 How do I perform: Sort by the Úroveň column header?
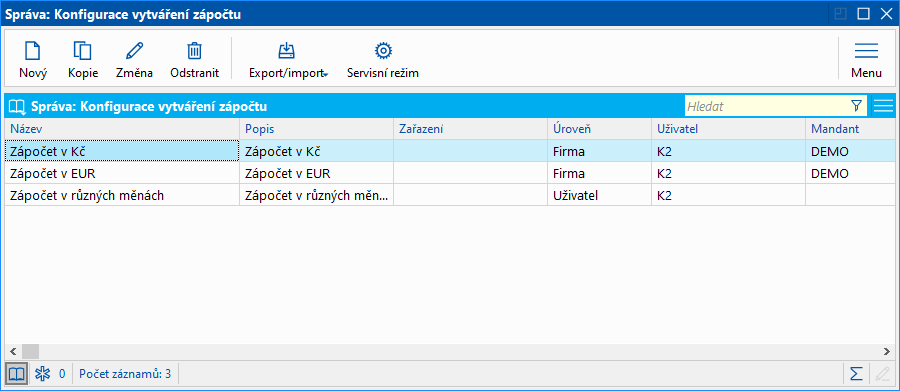pos(599,129)
